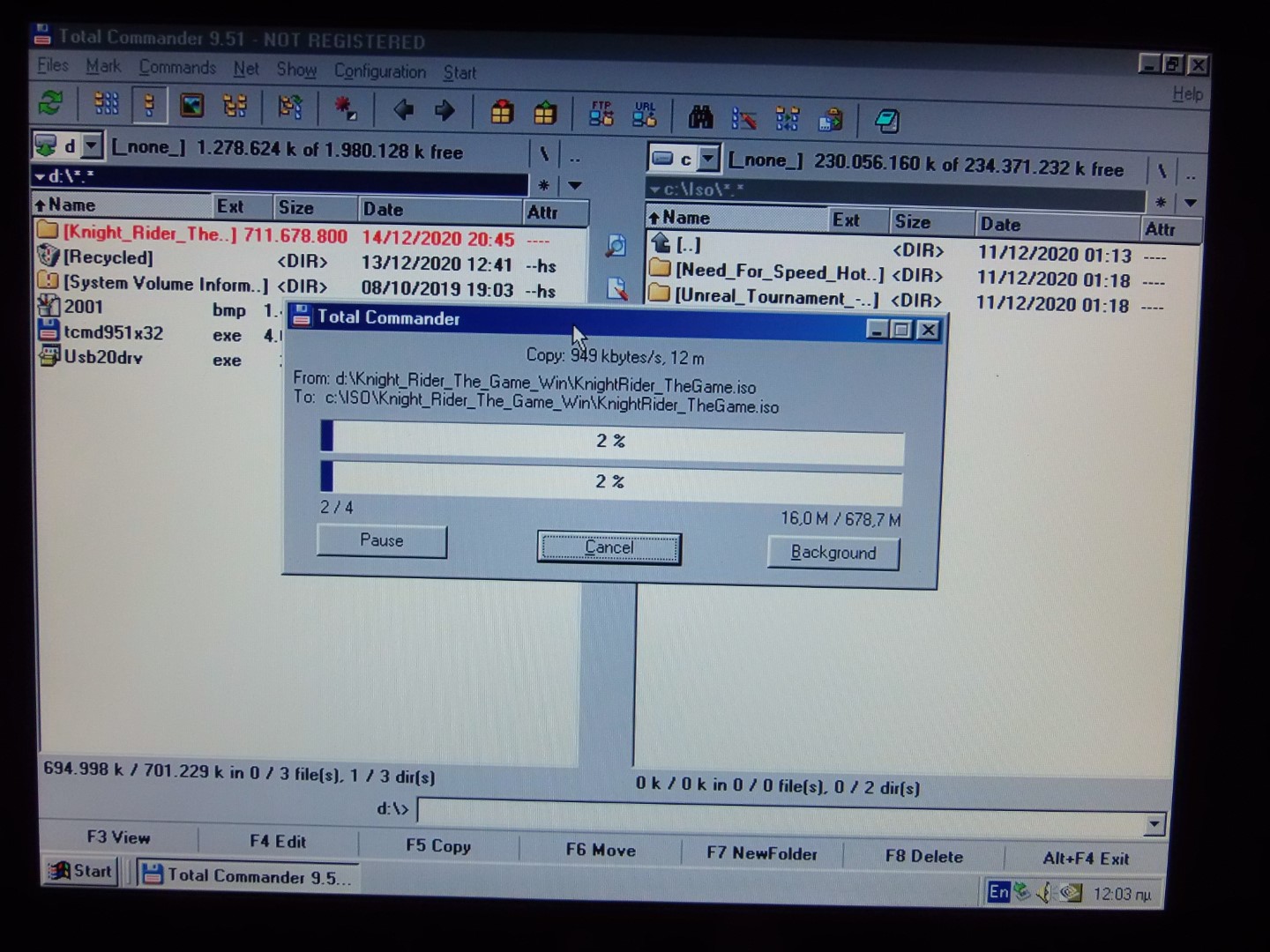Switch to Brief view toolbar icon
This screenshot has width=1270, height=952.
(106, 104)
